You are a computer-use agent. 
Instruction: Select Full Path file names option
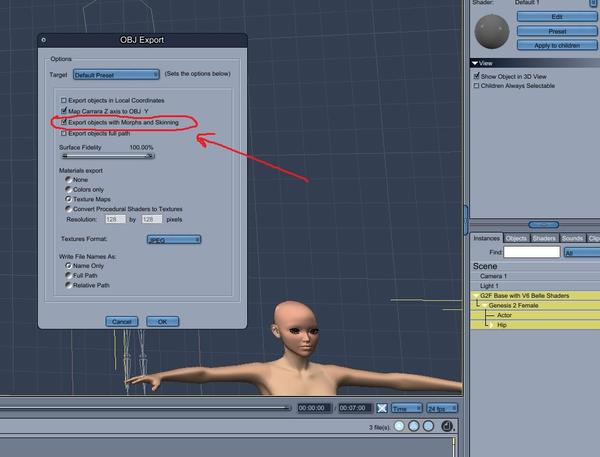[x=68, y=275]
